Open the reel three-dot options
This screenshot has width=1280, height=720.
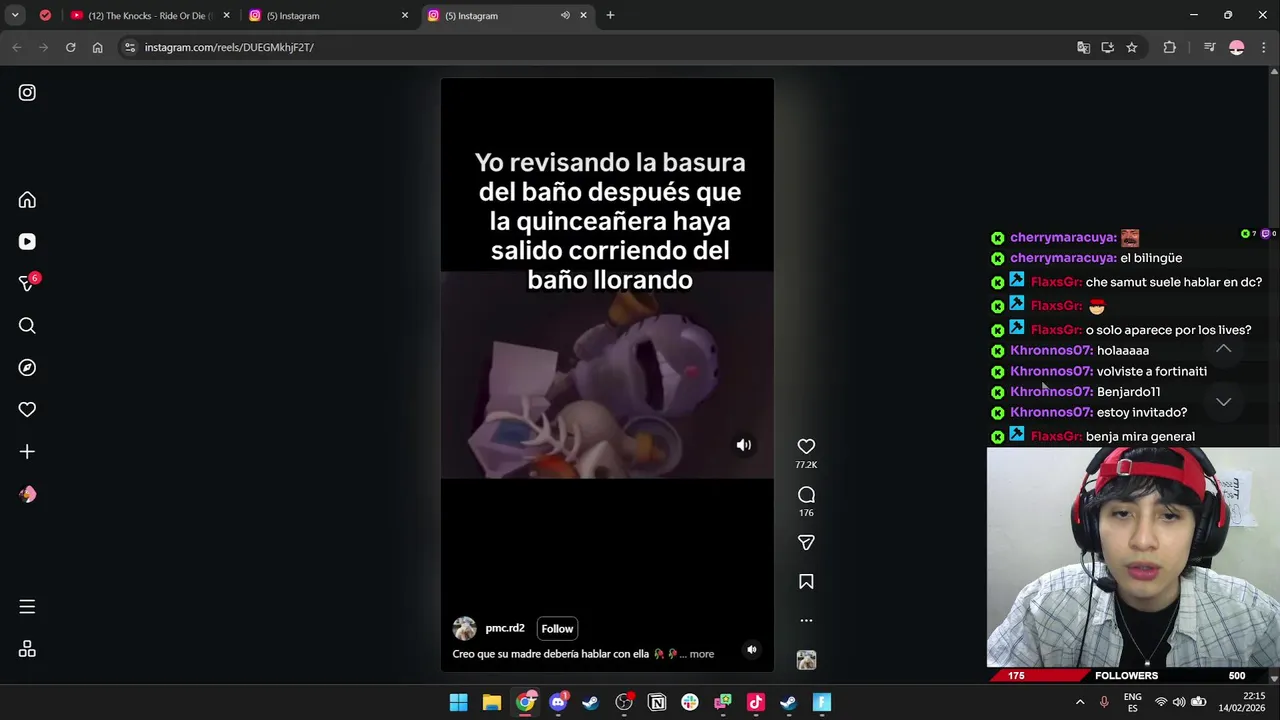click(x=806, y=620)
